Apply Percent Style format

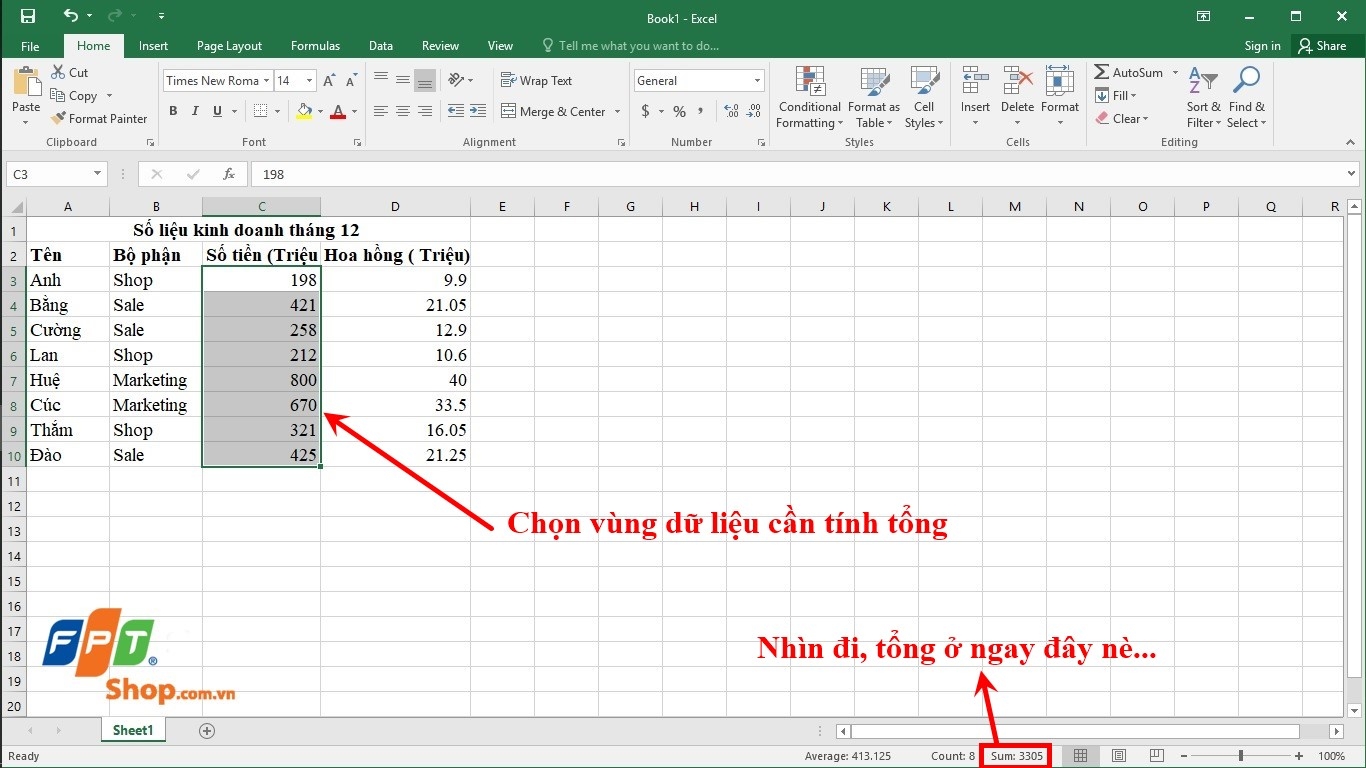click(x=680, y=111)
